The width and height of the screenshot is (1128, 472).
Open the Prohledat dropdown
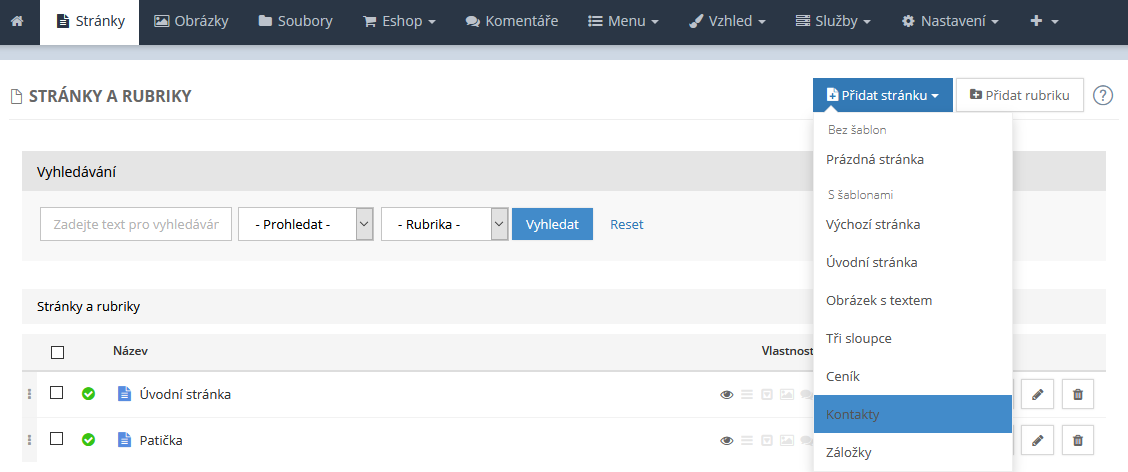pyautogui.click(x=305, y=224)
